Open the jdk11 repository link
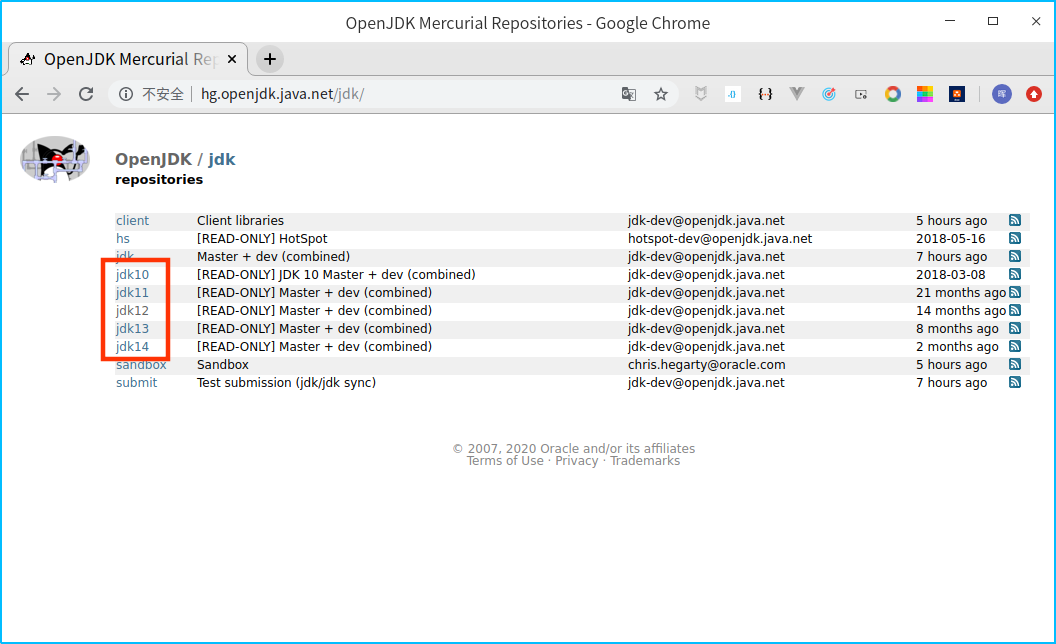This screenshot has width=1056, height=644. (132, 292)
